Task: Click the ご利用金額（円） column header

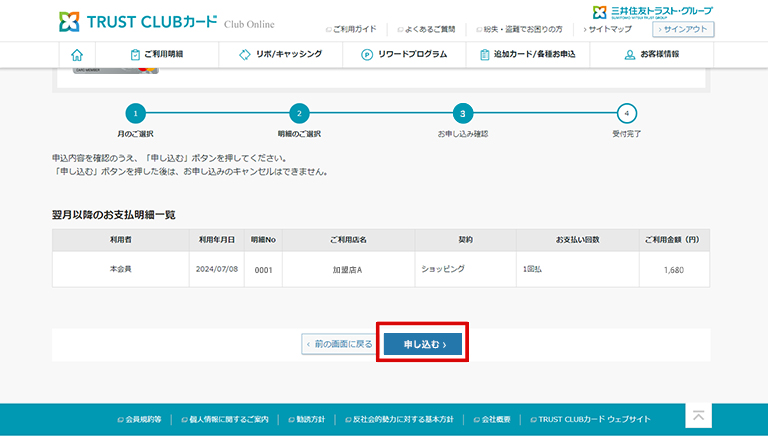Action: (x=674, y=240)
